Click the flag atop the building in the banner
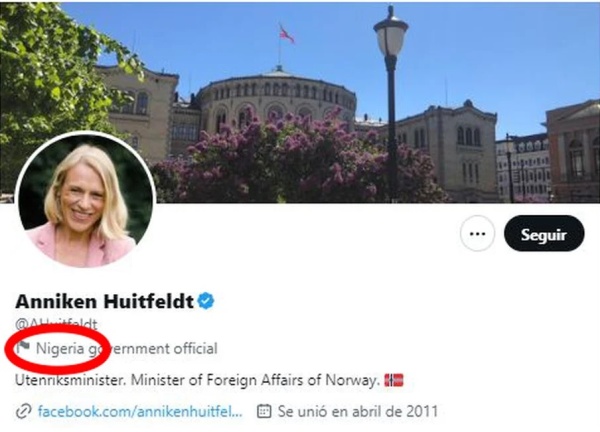The image size is (600, 432). coord(286,34)
